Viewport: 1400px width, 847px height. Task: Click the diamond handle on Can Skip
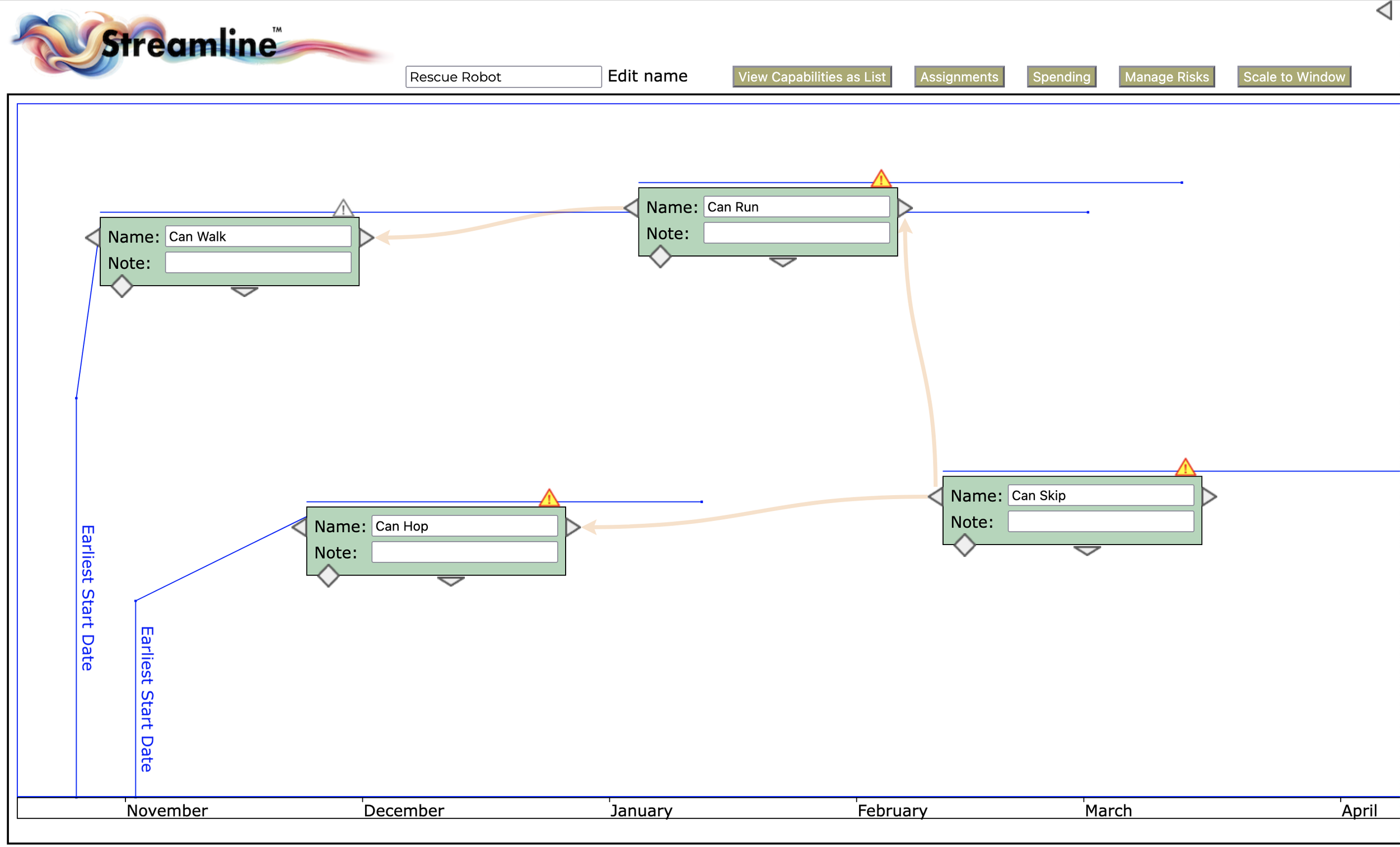(x=964, y=545)
